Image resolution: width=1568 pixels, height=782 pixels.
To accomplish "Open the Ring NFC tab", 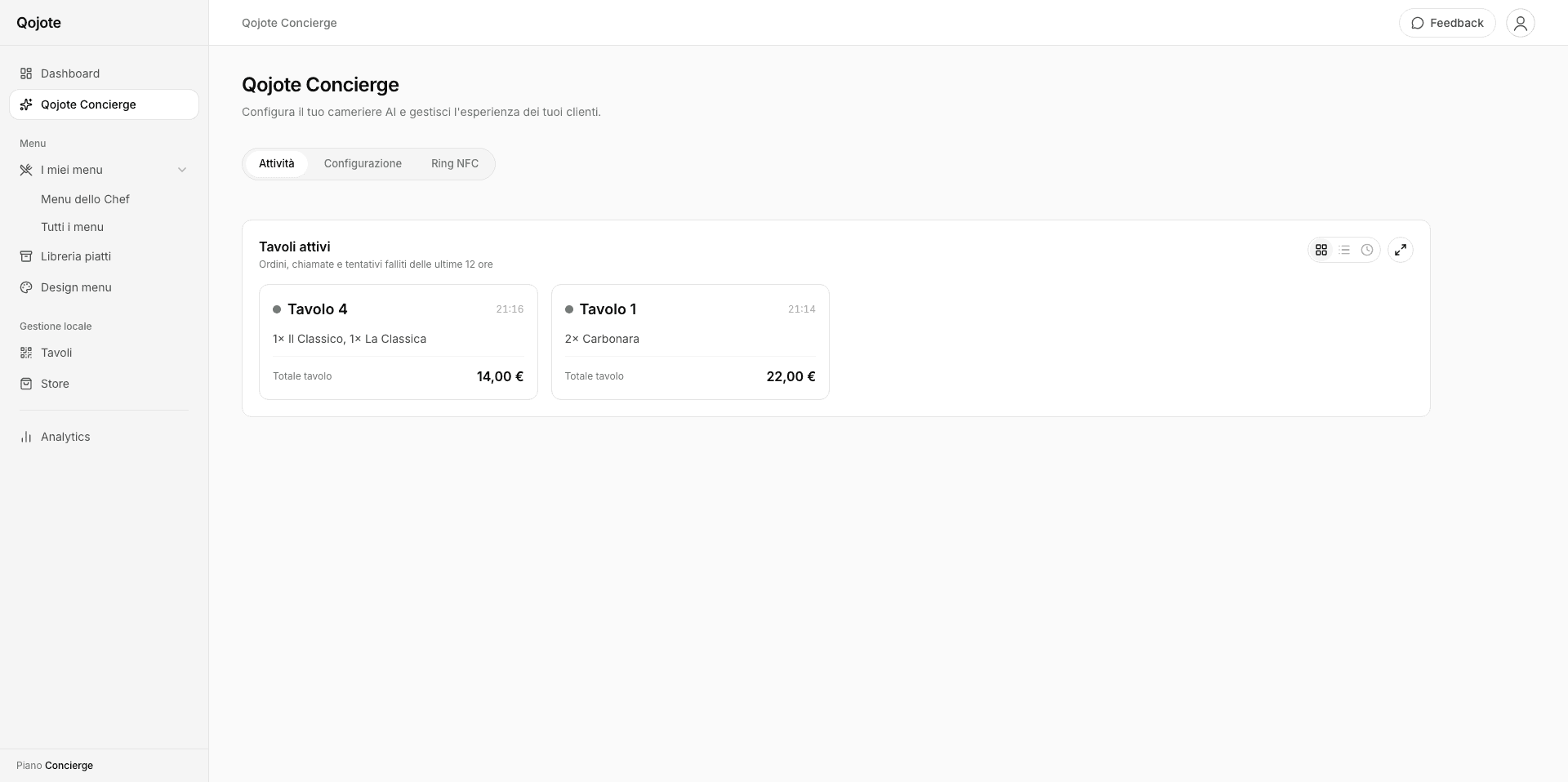I will click(x=455, y=163).
